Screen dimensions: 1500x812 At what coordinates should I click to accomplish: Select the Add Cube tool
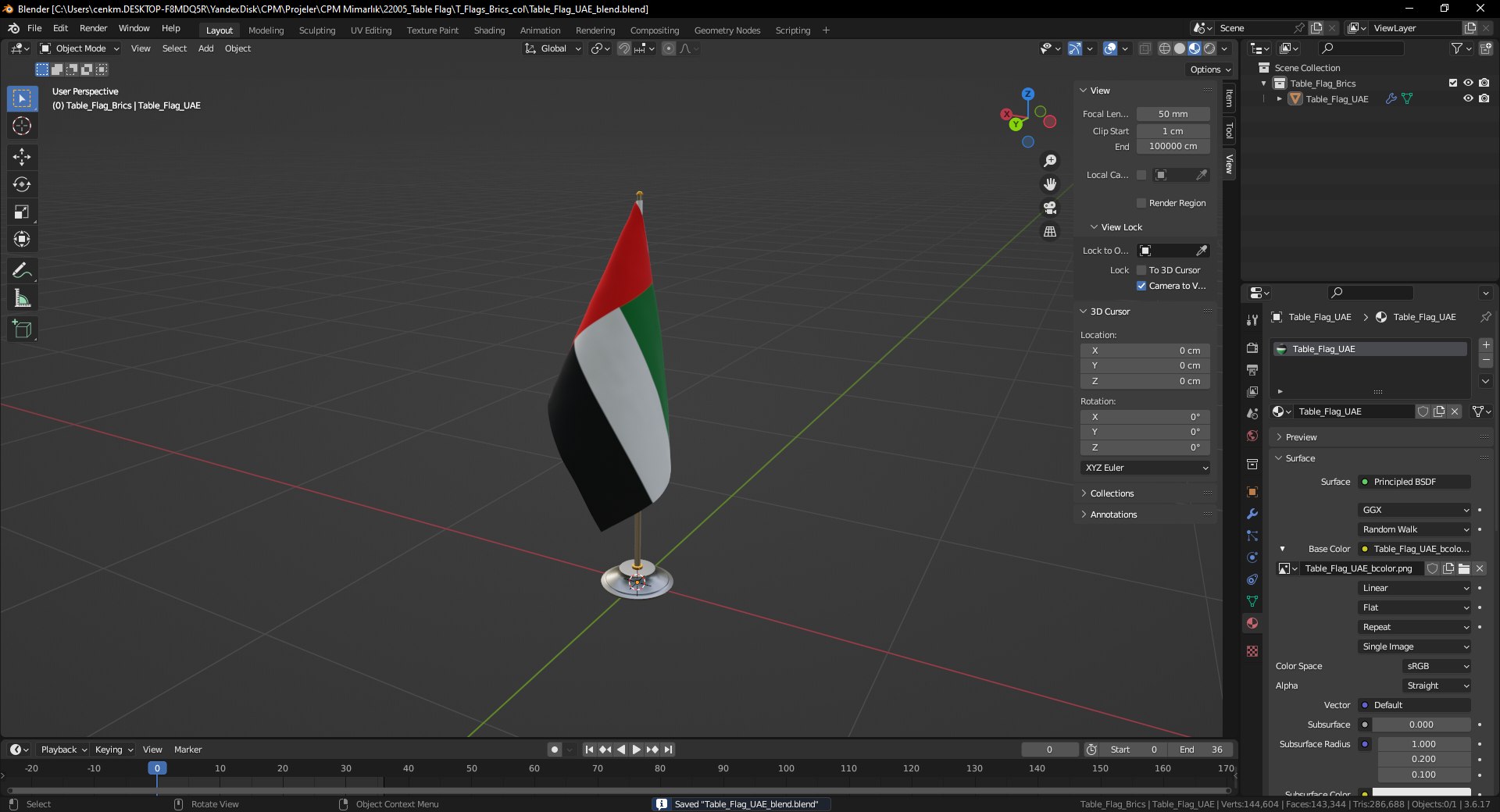(x=22, y=329)
